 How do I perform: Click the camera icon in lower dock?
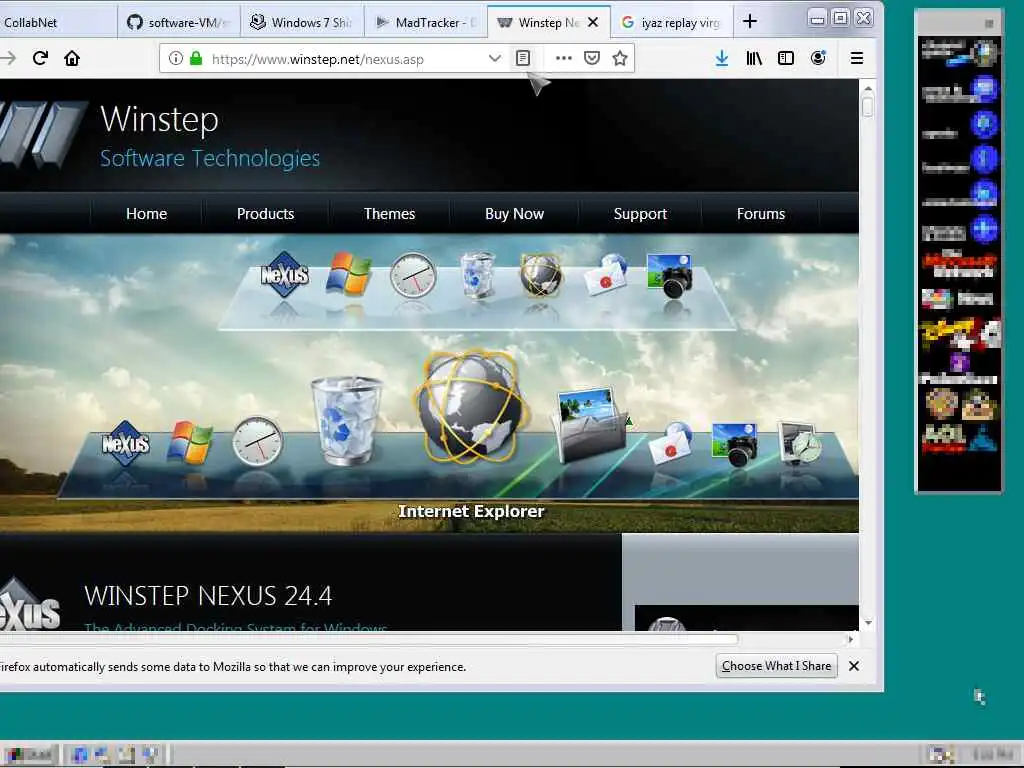(x=735, y=444)
